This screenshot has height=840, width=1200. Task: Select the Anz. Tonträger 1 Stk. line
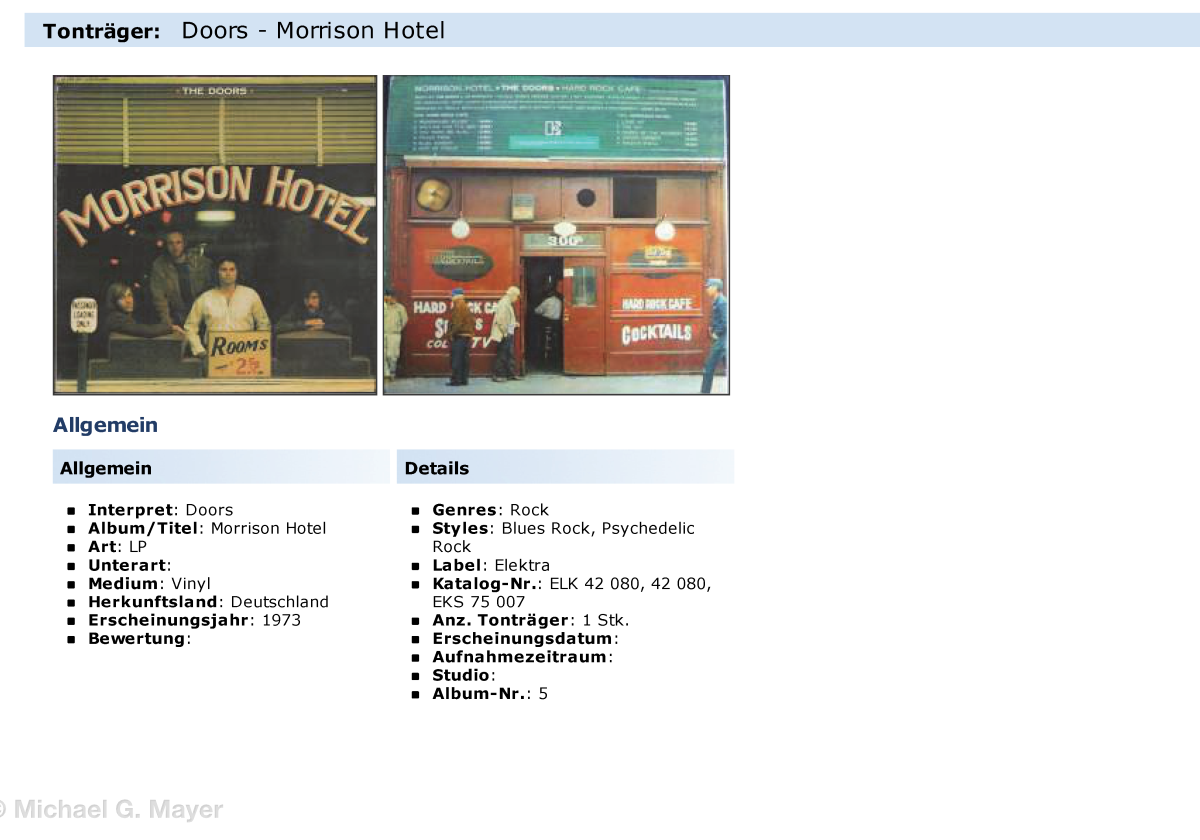(530, 620)
